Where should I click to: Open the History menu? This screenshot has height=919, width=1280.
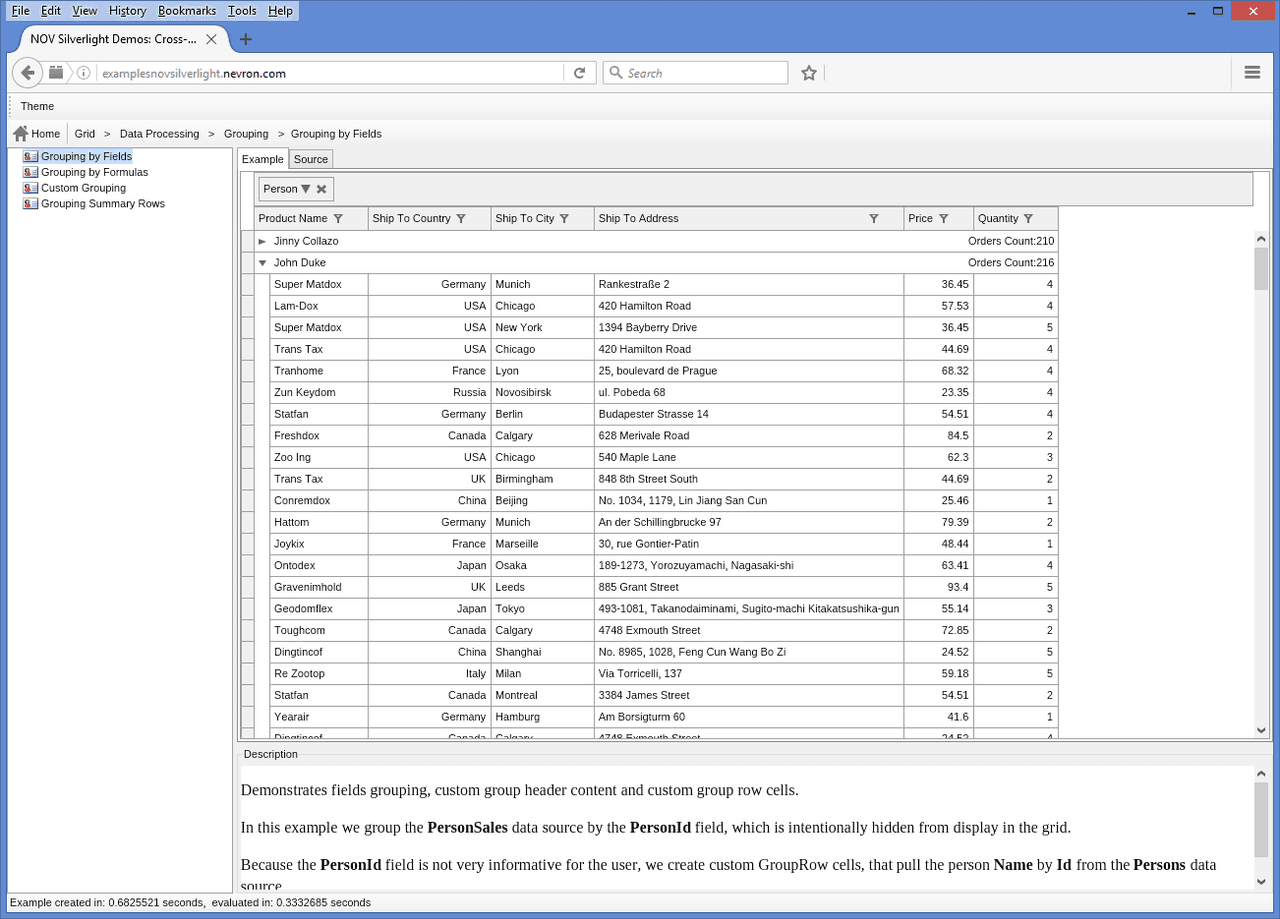[x=128, y=10]
